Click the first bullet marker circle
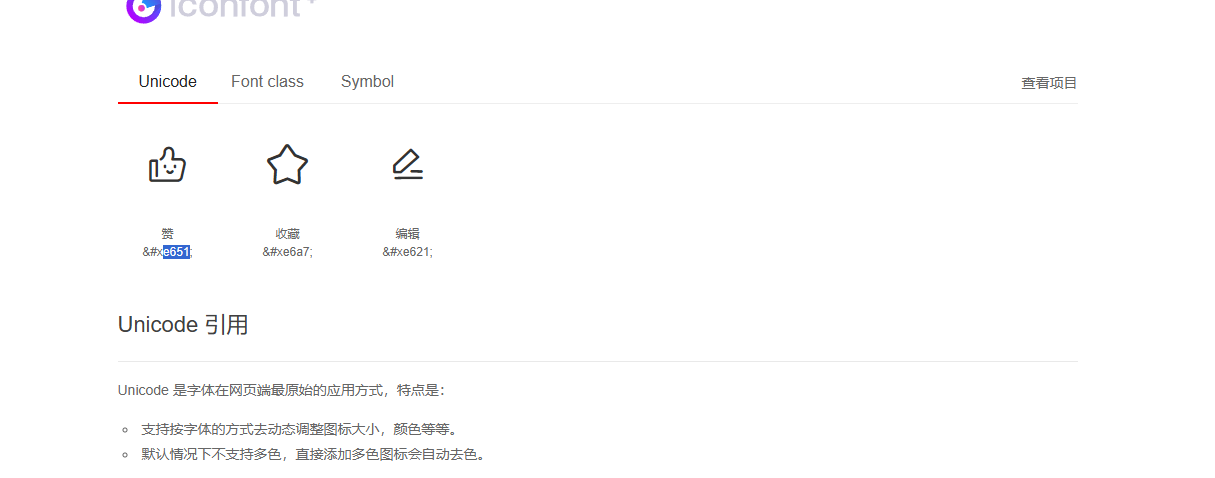 [x=125, y=430]
